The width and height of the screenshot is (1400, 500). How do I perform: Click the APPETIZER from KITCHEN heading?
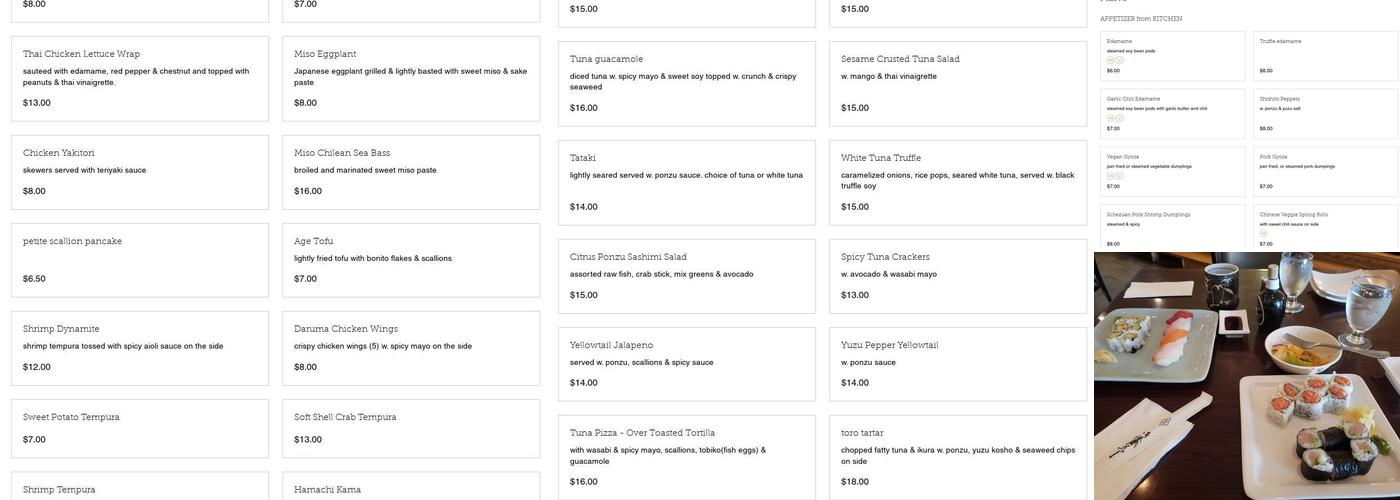(x=1141, y=18)
